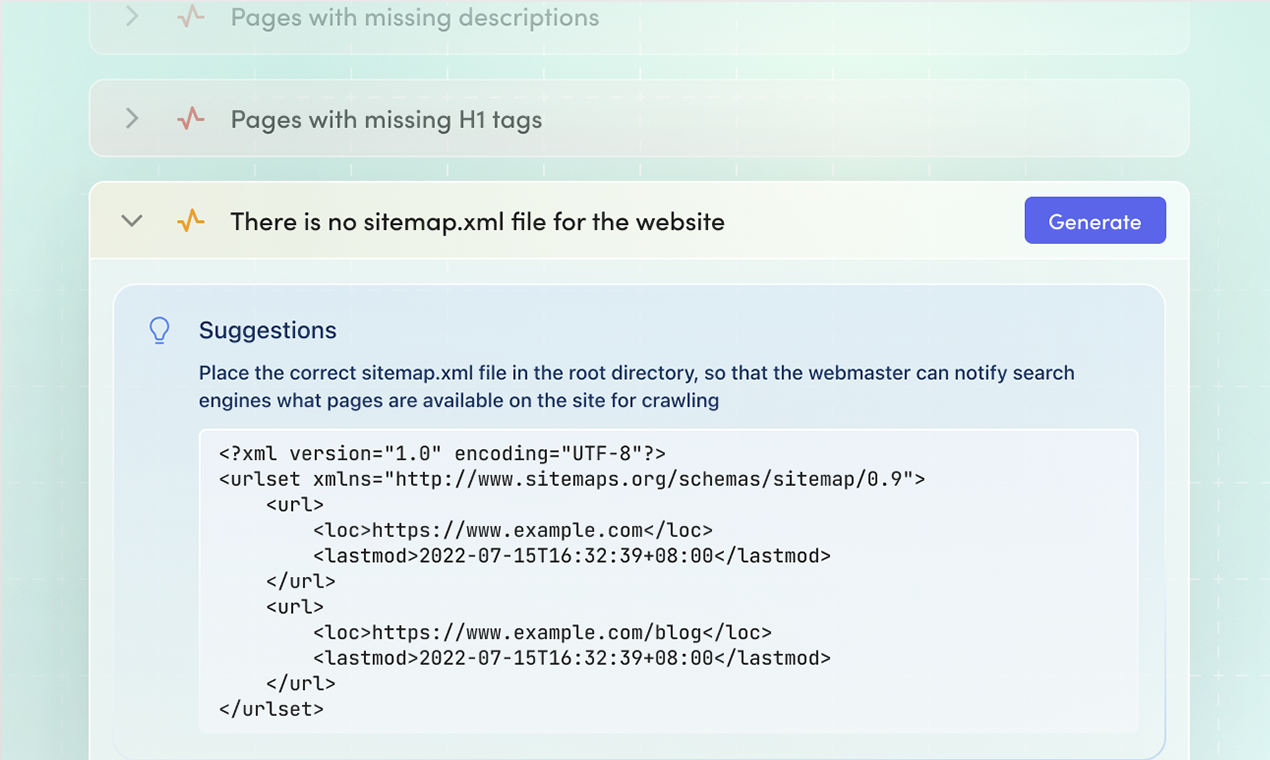Click the lightbulb Suggestions icon
Image resolution: width=1270 pixels, height=760 pixels.
pos(159,331)
